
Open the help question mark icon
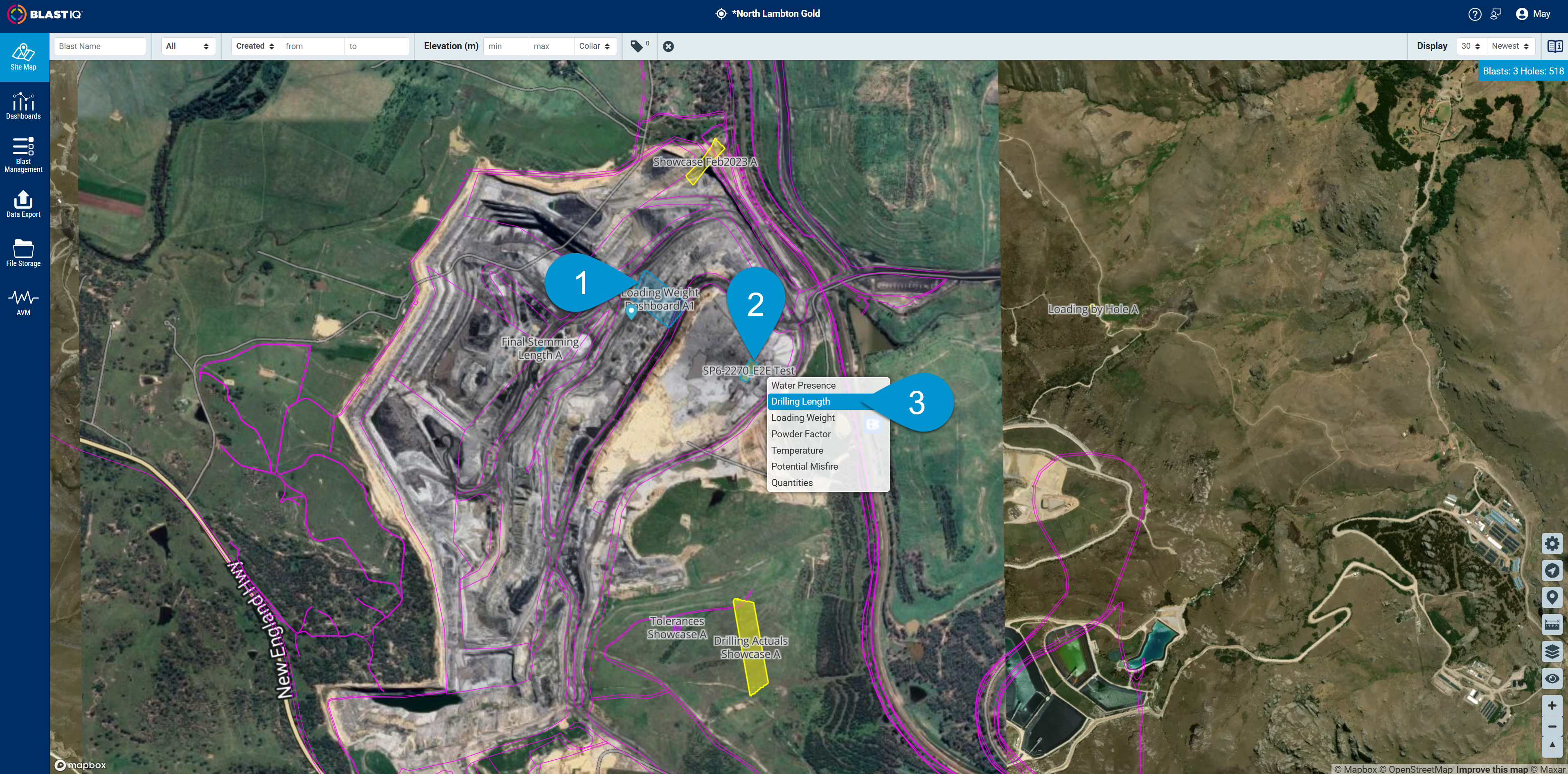point(1474,14)
